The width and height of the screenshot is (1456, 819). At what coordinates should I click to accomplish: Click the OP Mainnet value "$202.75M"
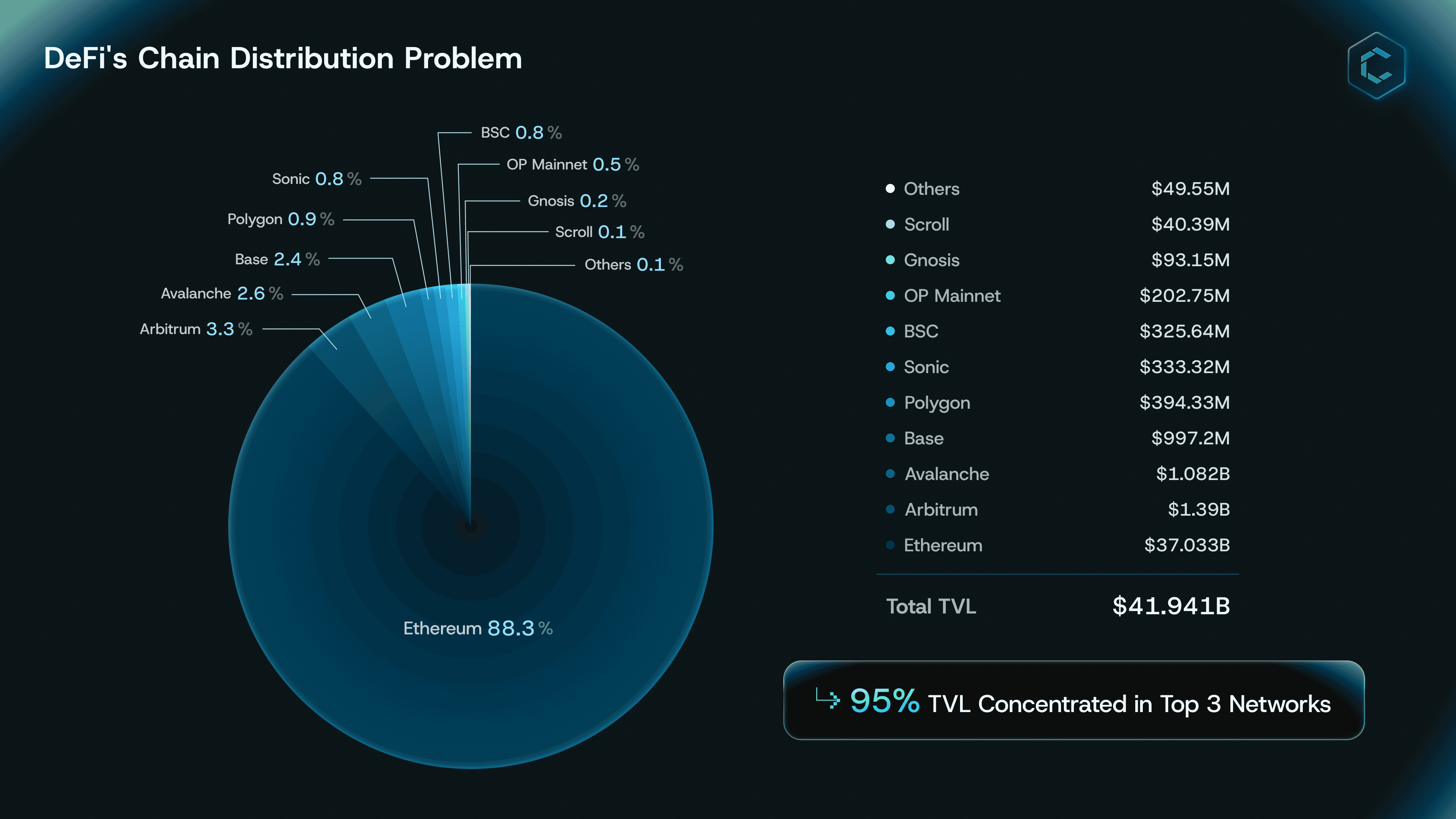(x=1185, y=295)
